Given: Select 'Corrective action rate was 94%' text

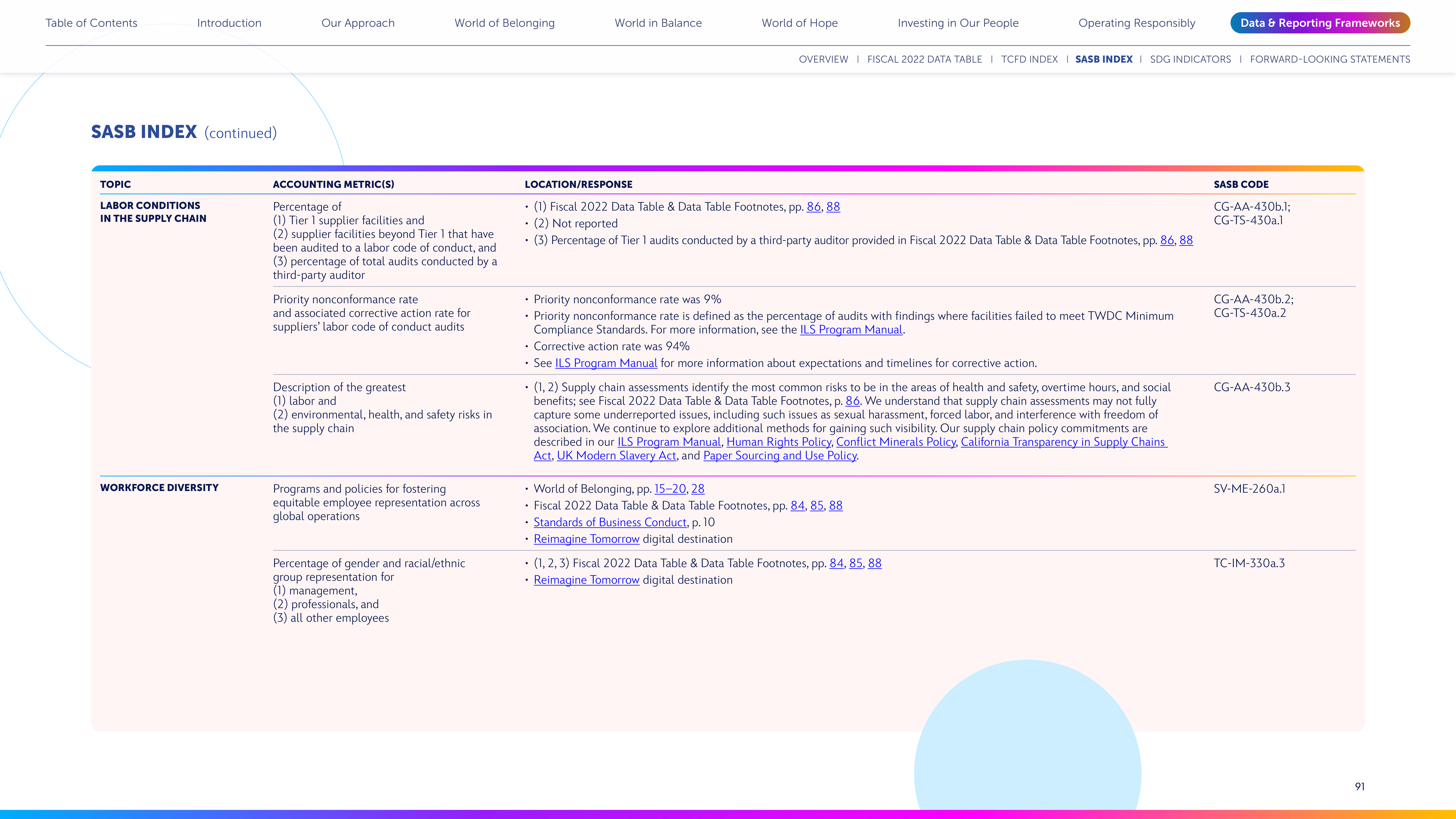Looking at the screenshot, I should 612,347.
